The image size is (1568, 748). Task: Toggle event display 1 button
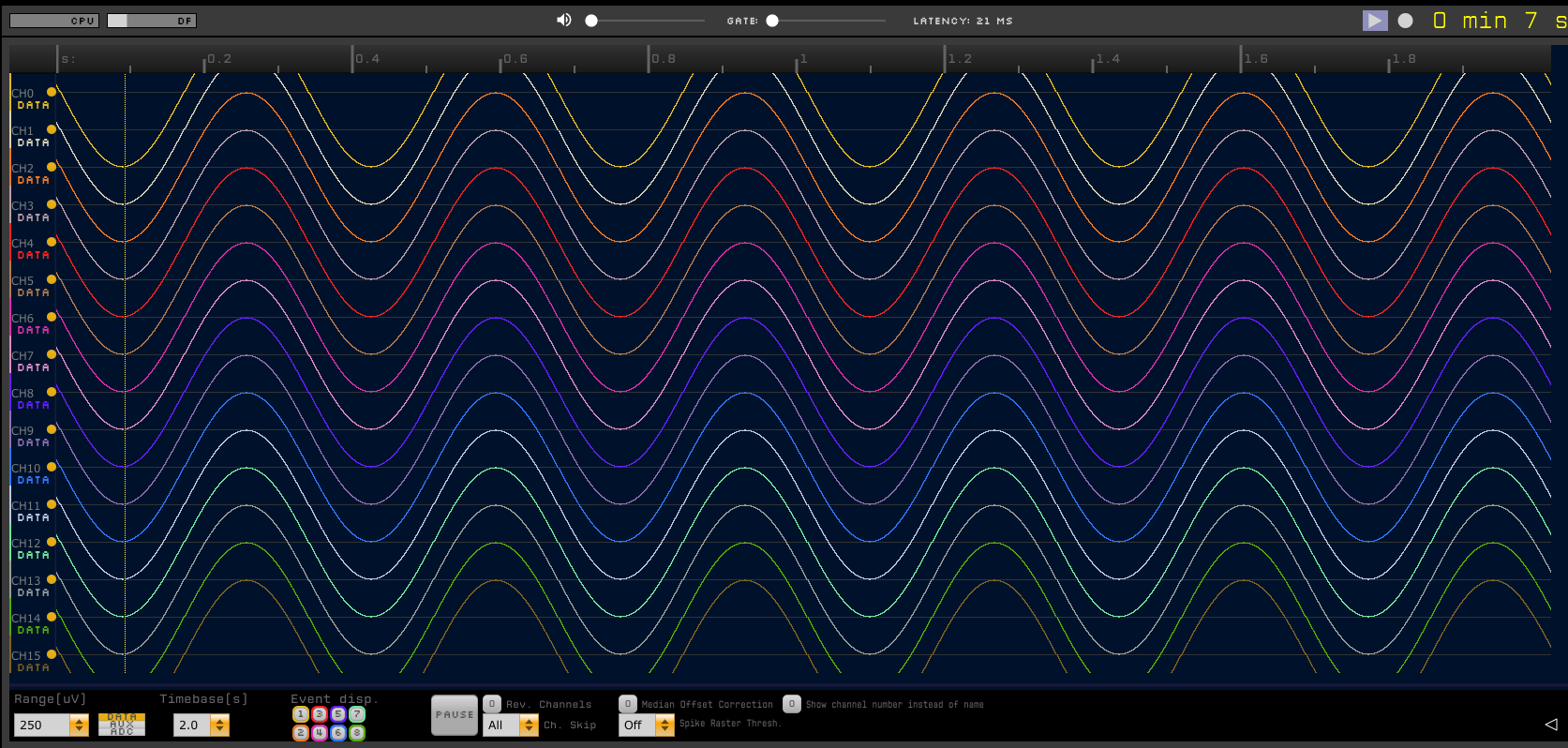click(301, 714)
